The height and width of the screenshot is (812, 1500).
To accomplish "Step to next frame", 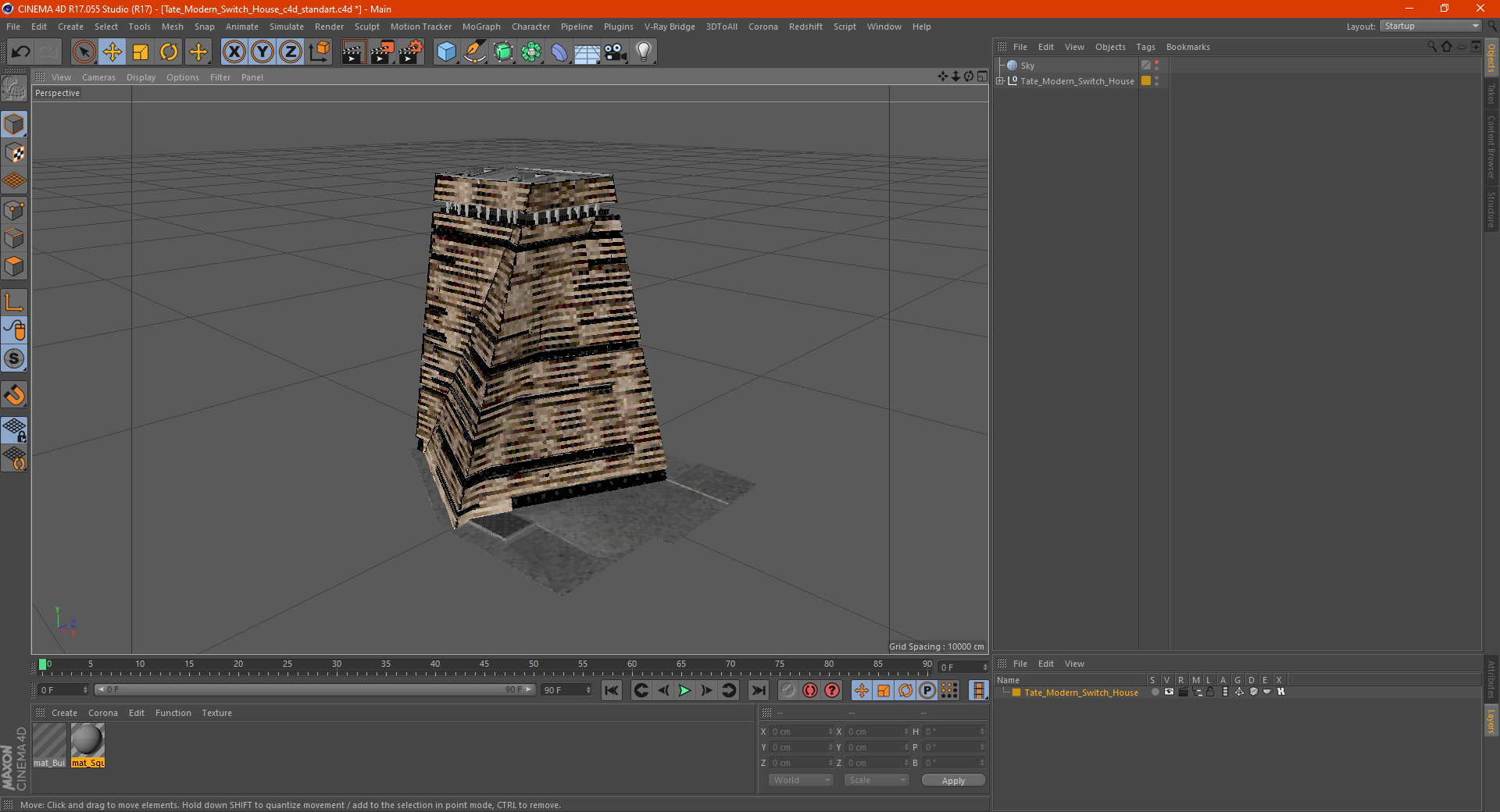I will click(x=706, y=690).
